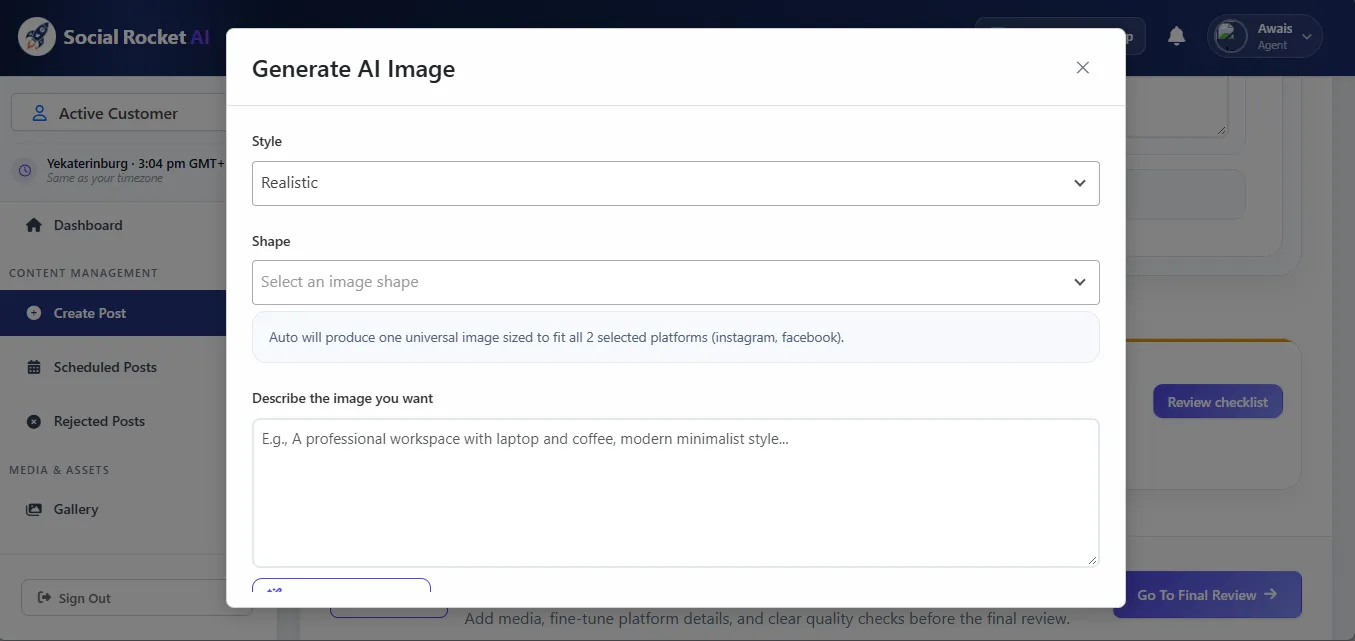The height and width of the screenshot is (641, 1355).
Task: Click the Awais profile avatar
Action: tap(1230, 37)
